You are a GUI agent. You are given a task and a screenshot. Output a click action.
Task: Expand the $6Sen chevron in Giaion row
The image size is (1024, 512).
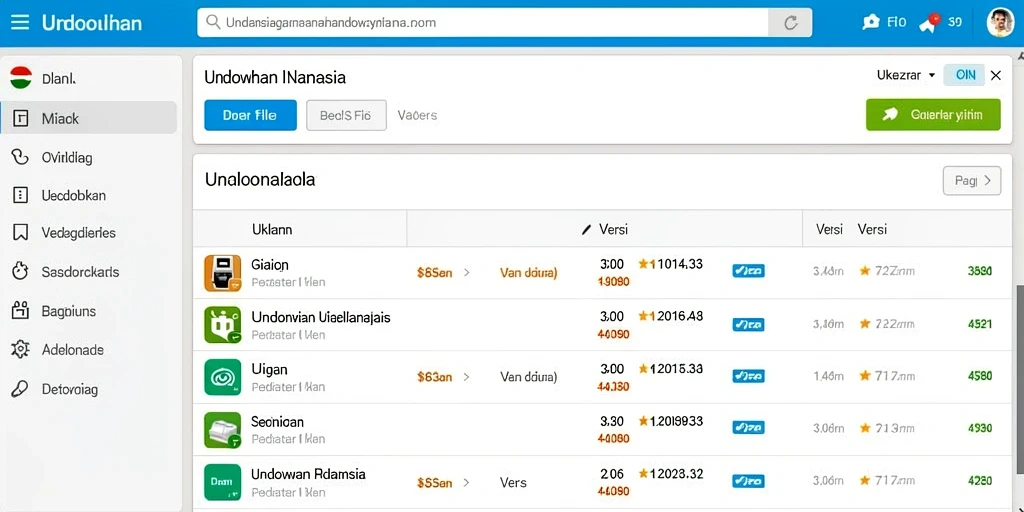click(x=466, y=272)
